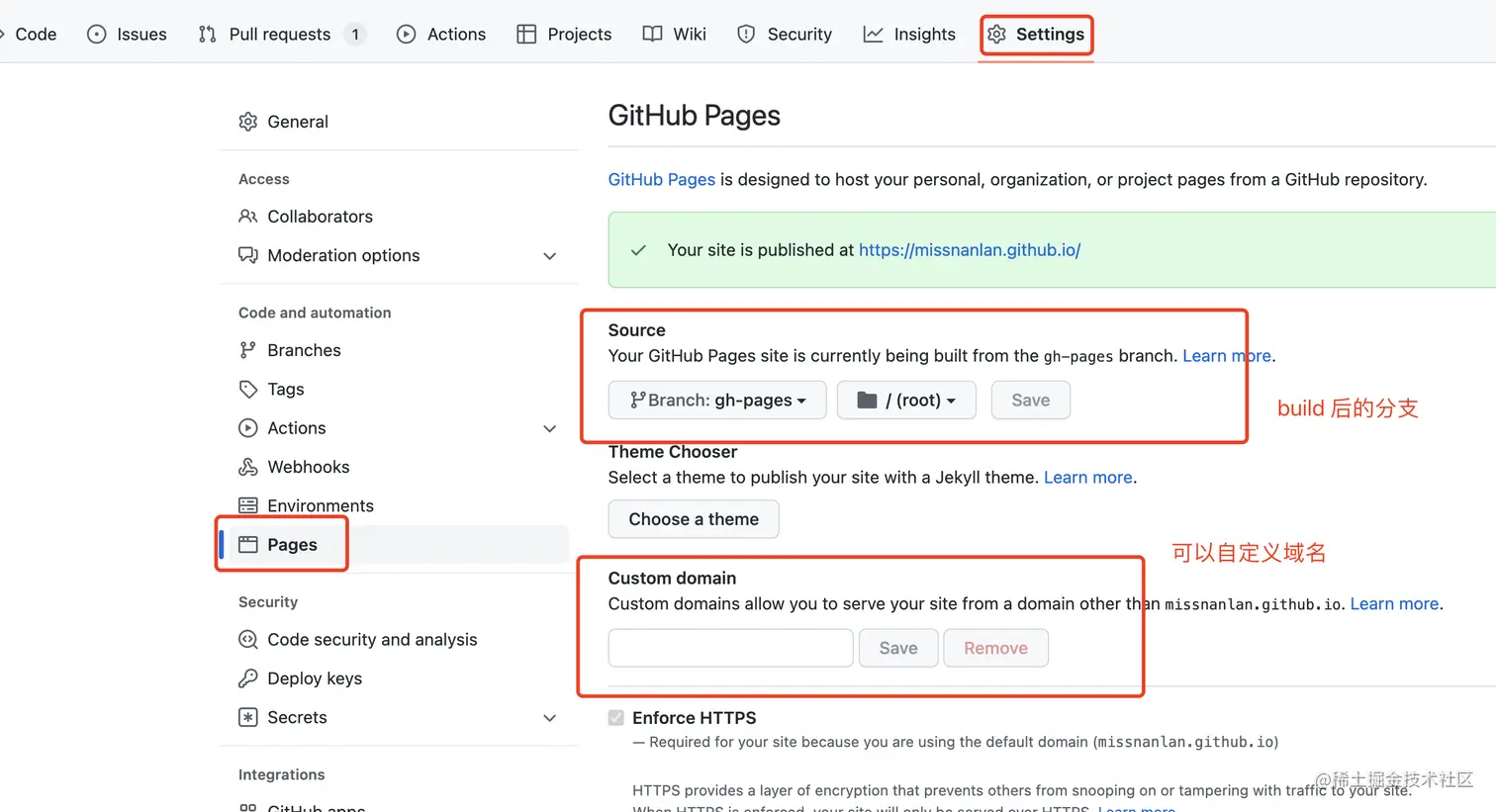Open Learn more link under Custom domain
This screenshot has height=812, width=1496.
[1394, 604]
